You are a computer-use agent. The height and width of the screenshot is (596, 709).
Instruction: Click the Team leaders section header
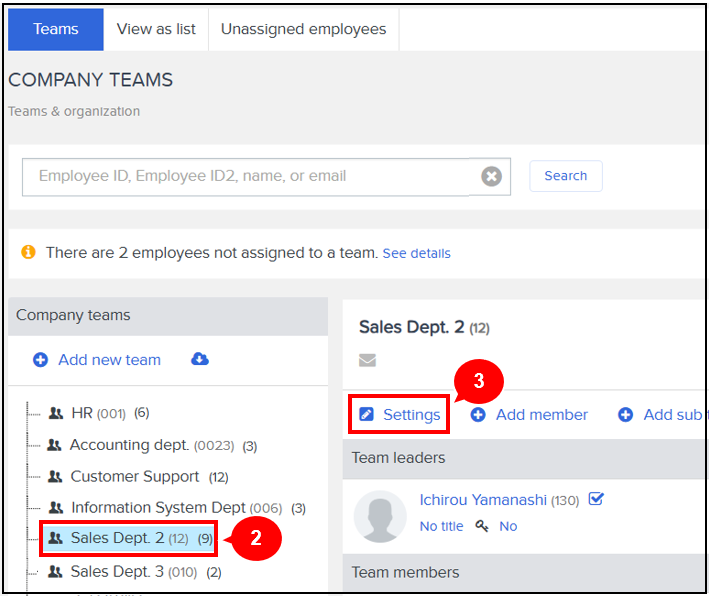525,459
